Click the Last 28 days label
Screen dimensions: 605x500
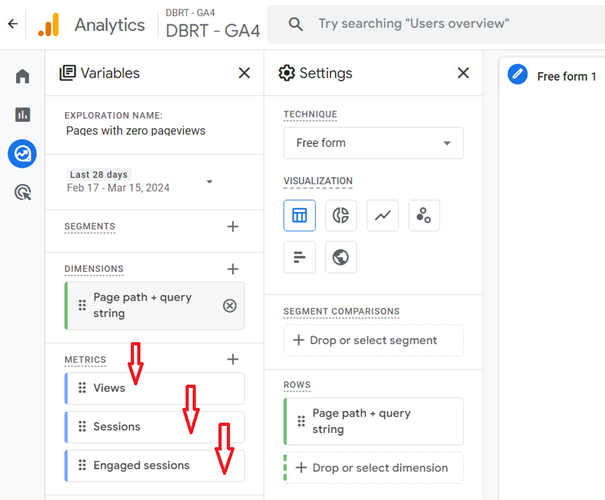coord(99,174)
